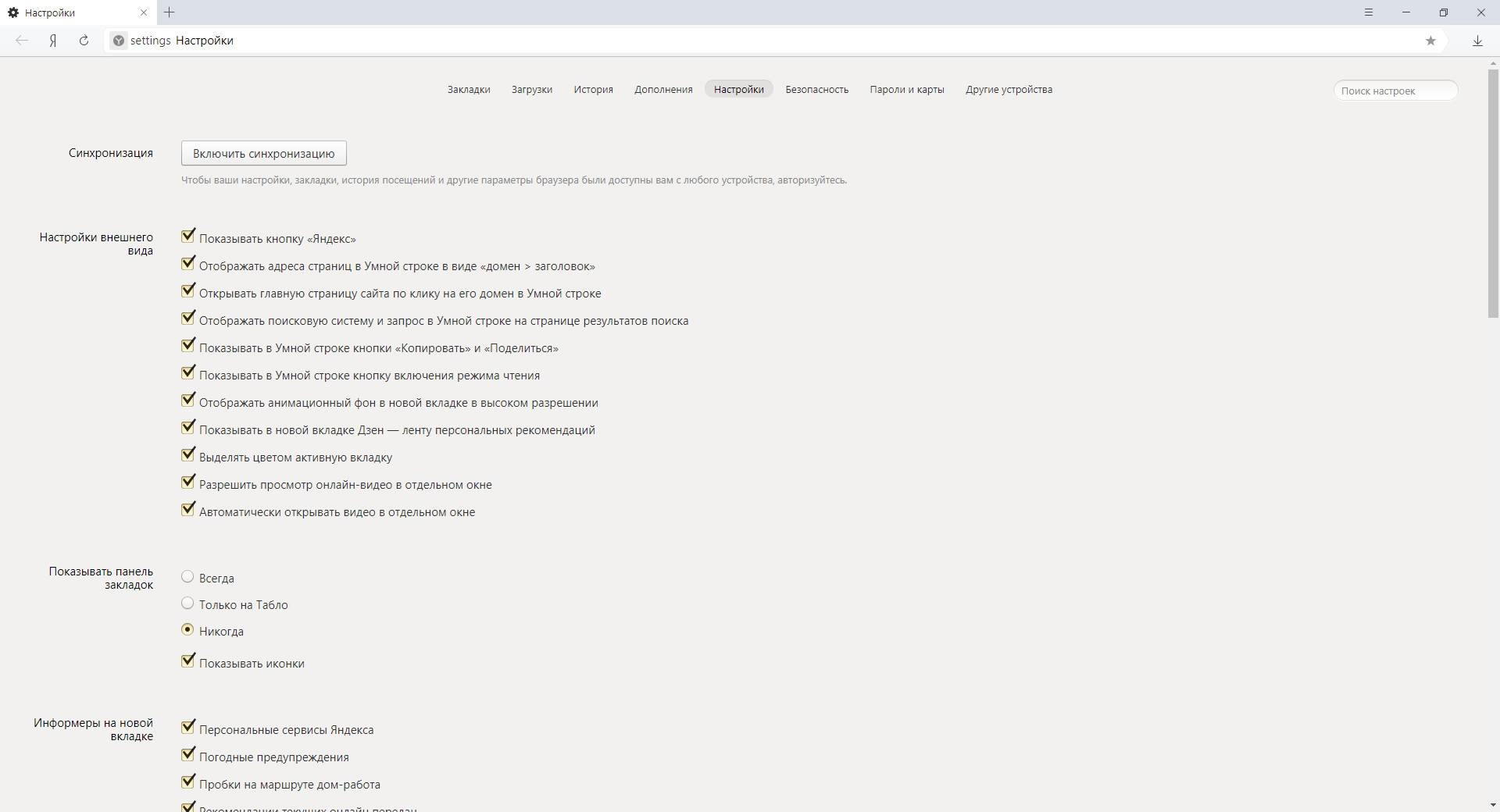
Task: Open the Безопасность tab
Action: pyautogui.click(x=817, y=89)
